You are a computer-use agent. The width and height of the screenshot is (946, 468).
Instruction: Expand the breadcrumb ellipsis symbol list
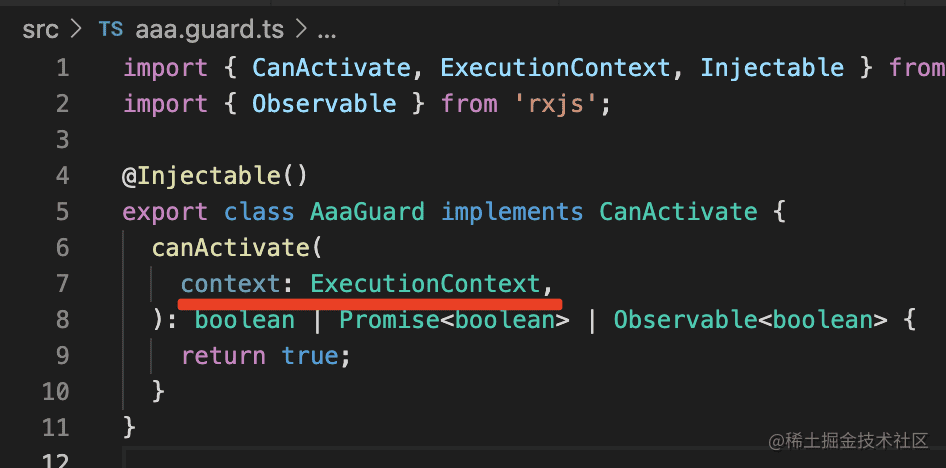pyautogui.click(x=326, y=30)
